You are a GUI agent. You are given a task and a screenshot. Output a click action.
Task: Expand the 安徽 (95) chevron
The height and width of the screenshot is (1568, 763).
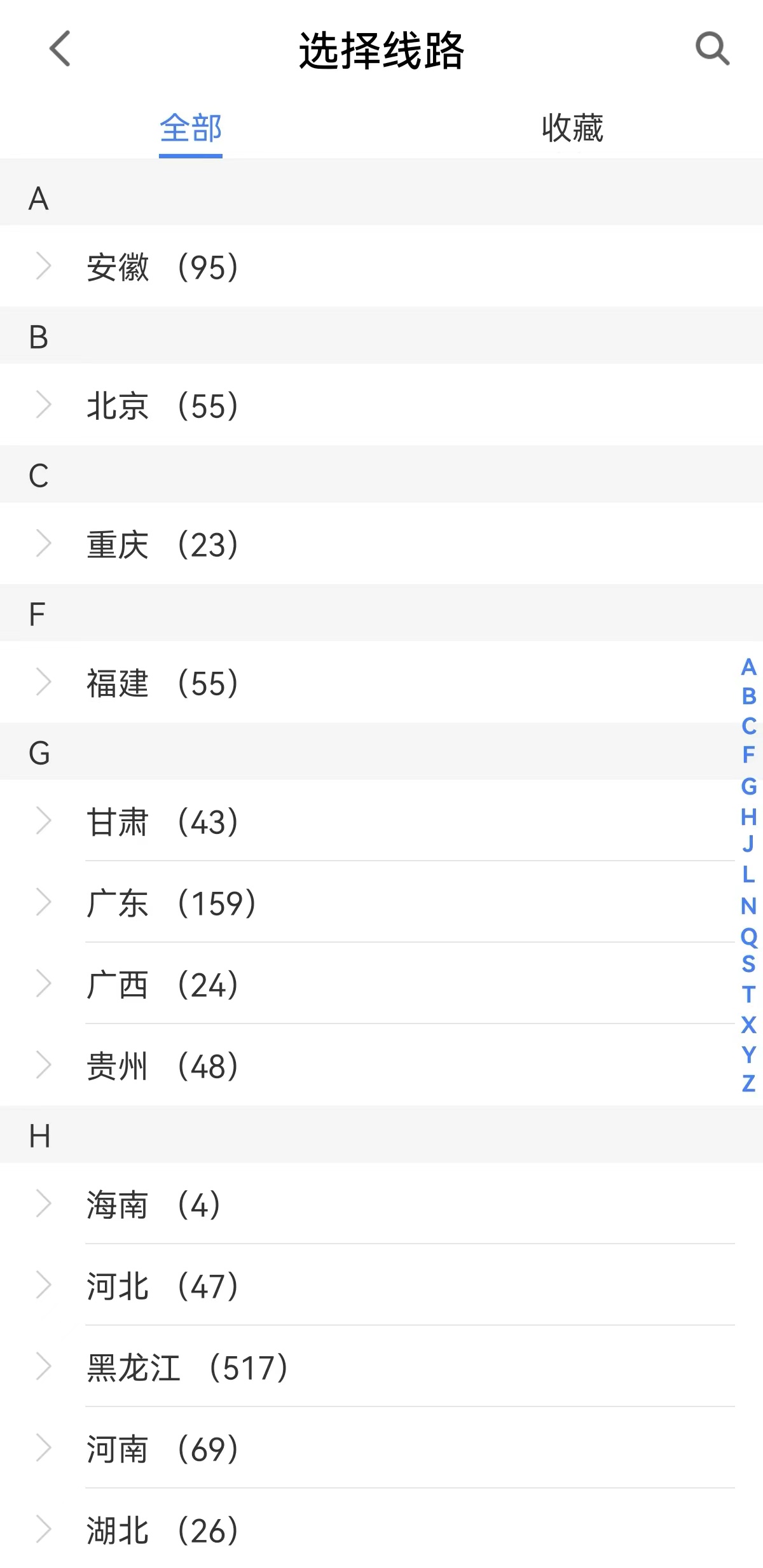pos(43,266)
